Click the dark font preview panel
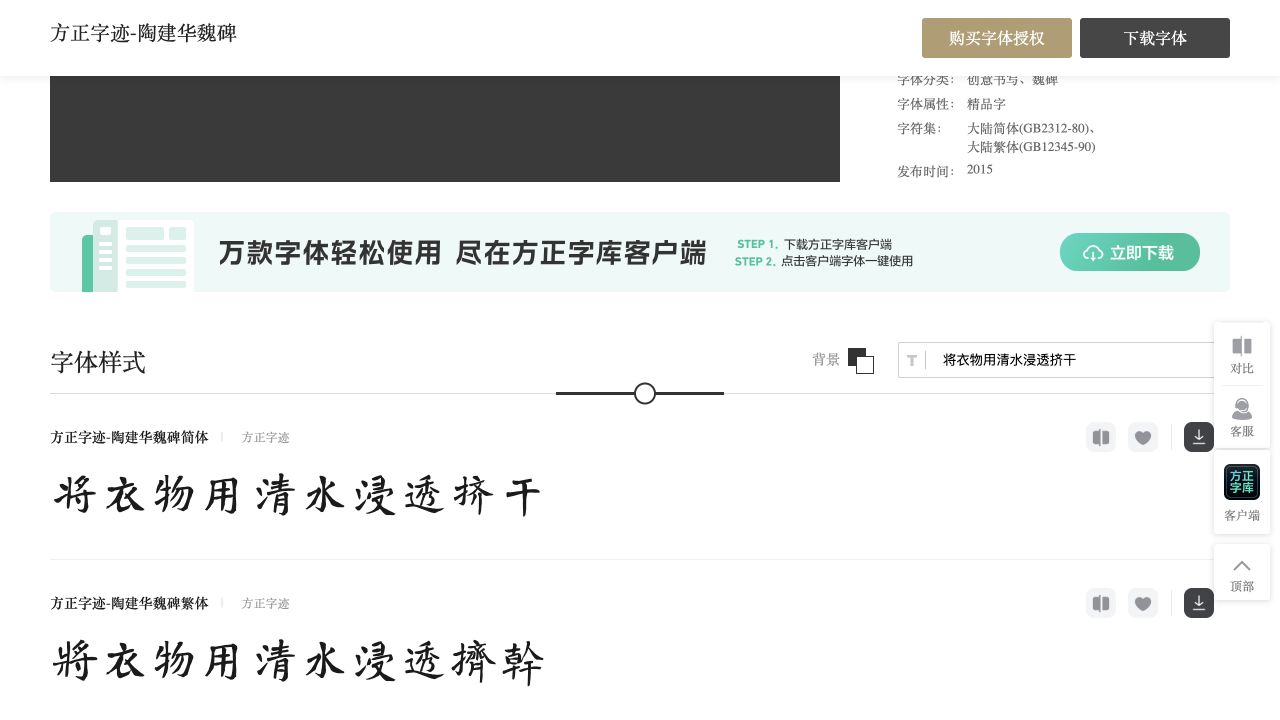1280x720 pixels. [x=445, y=129]
